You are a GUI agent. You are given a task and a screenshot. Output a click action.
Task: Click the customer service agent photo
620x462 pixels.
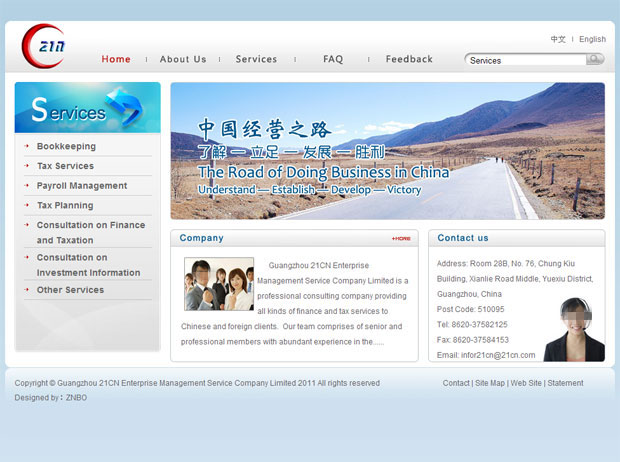coord(574,329)
